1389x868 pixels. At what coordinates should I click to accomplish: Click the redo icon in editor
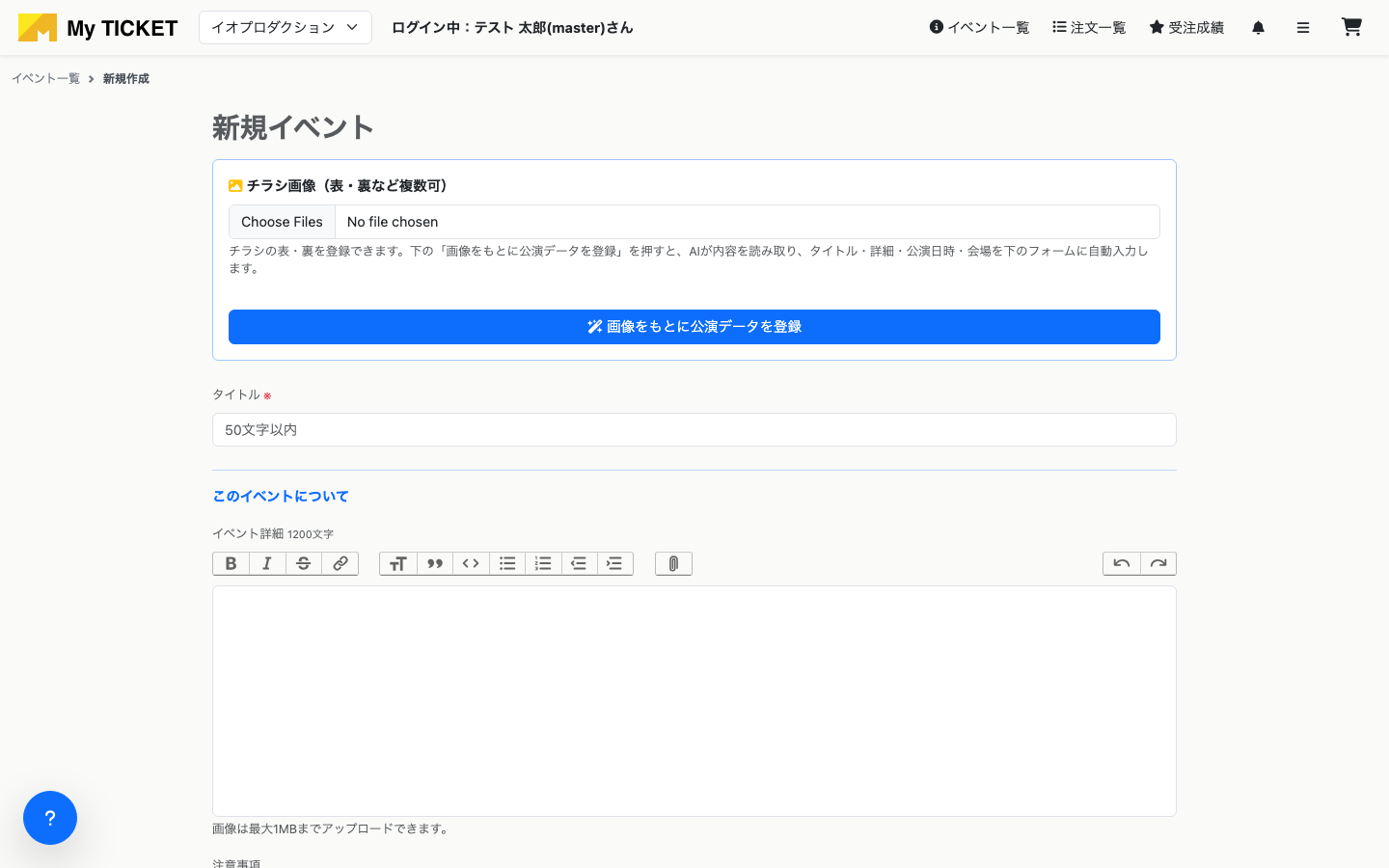(x=1158, y=563)
